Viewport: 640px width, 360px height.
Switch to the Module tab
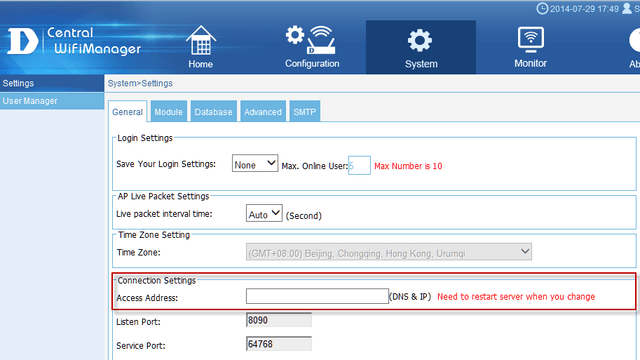169,111
